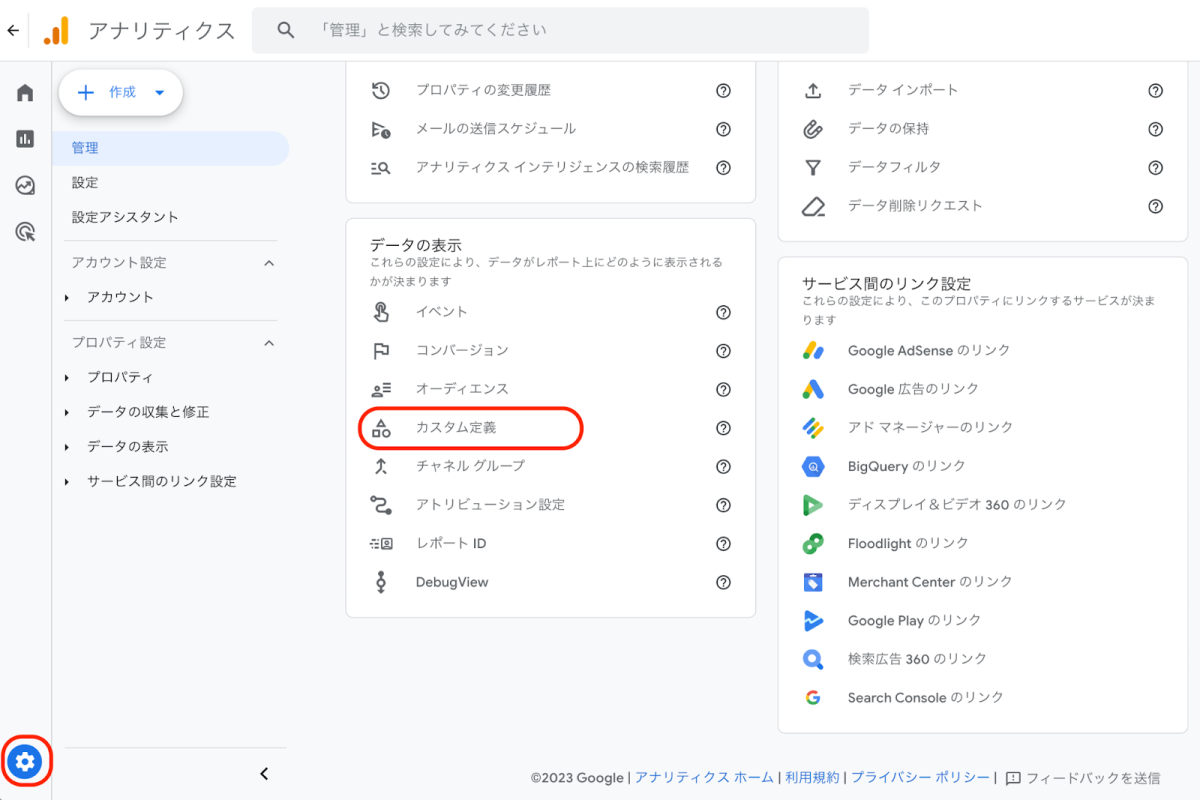This screenshot has width=1200, height=800.
Task: Click the 利用規約 footer link
Action: pyautogui.click(x=812, y=777)
